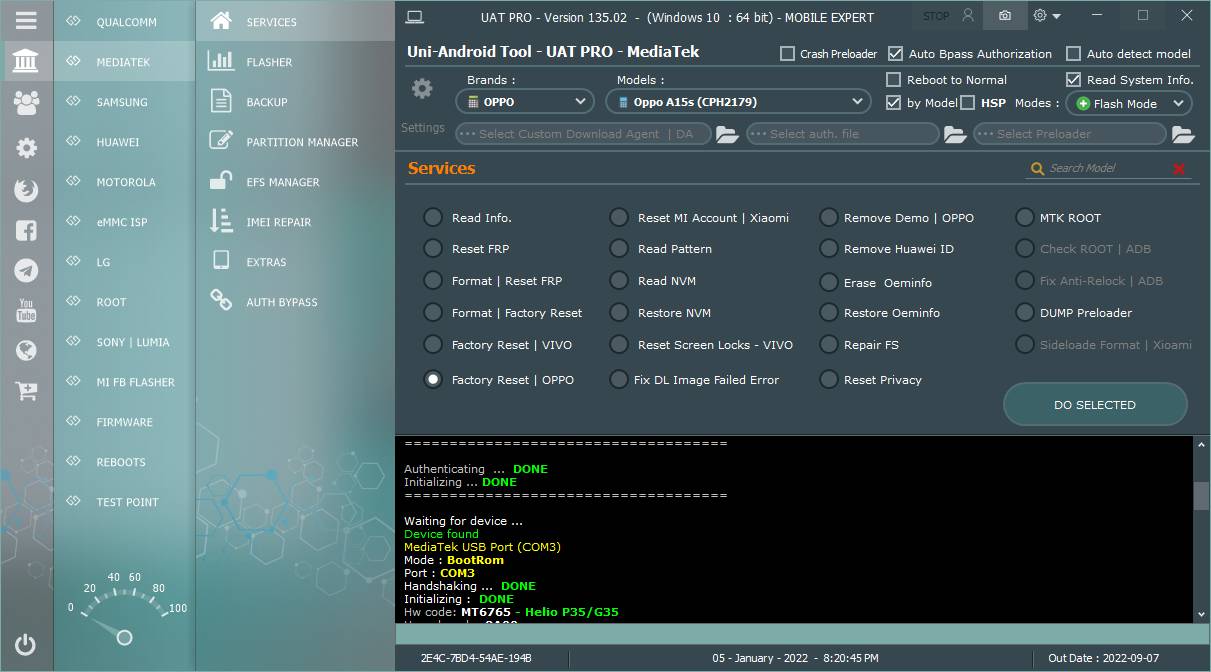Image resolution: width=1211 pixels, height=672 pixels.
Task: Open the users group icon
Action: [26, 102]
